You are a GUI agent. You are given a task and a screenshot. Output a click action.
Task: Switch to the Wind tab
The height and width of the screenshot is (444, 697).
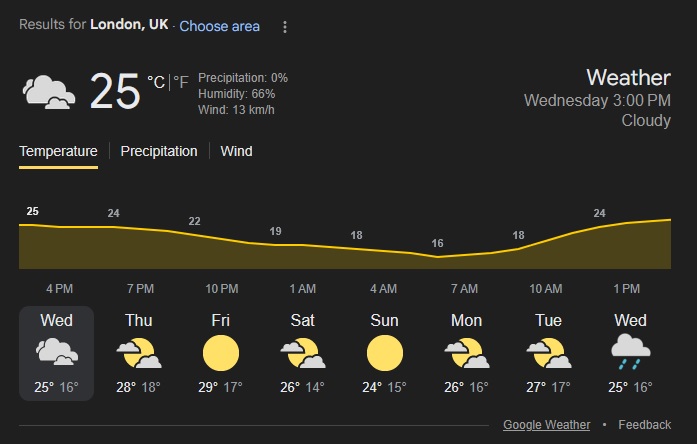coord(236,151)
